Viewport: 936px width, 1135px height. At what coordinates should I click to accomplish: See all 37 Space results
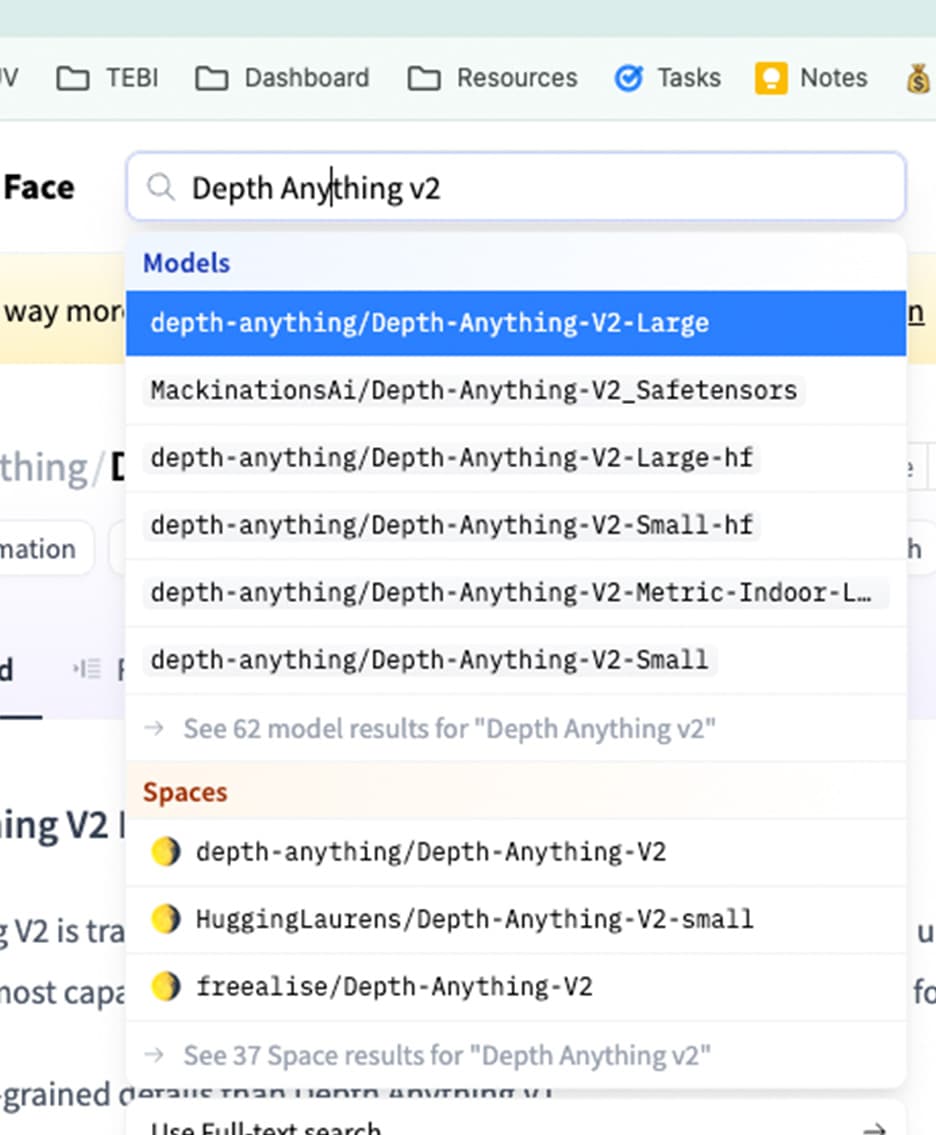click(446, 1055)
